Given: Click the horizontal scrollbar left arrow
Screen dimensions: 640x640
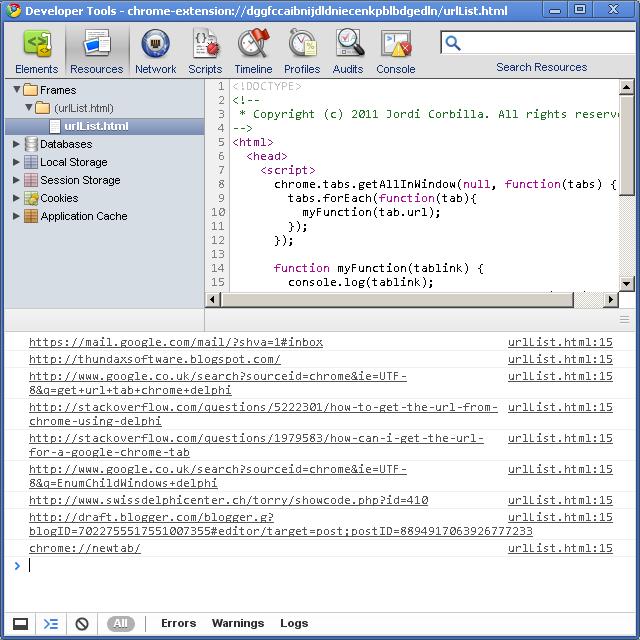Looking at the screenshot, I should click(212, 299).
